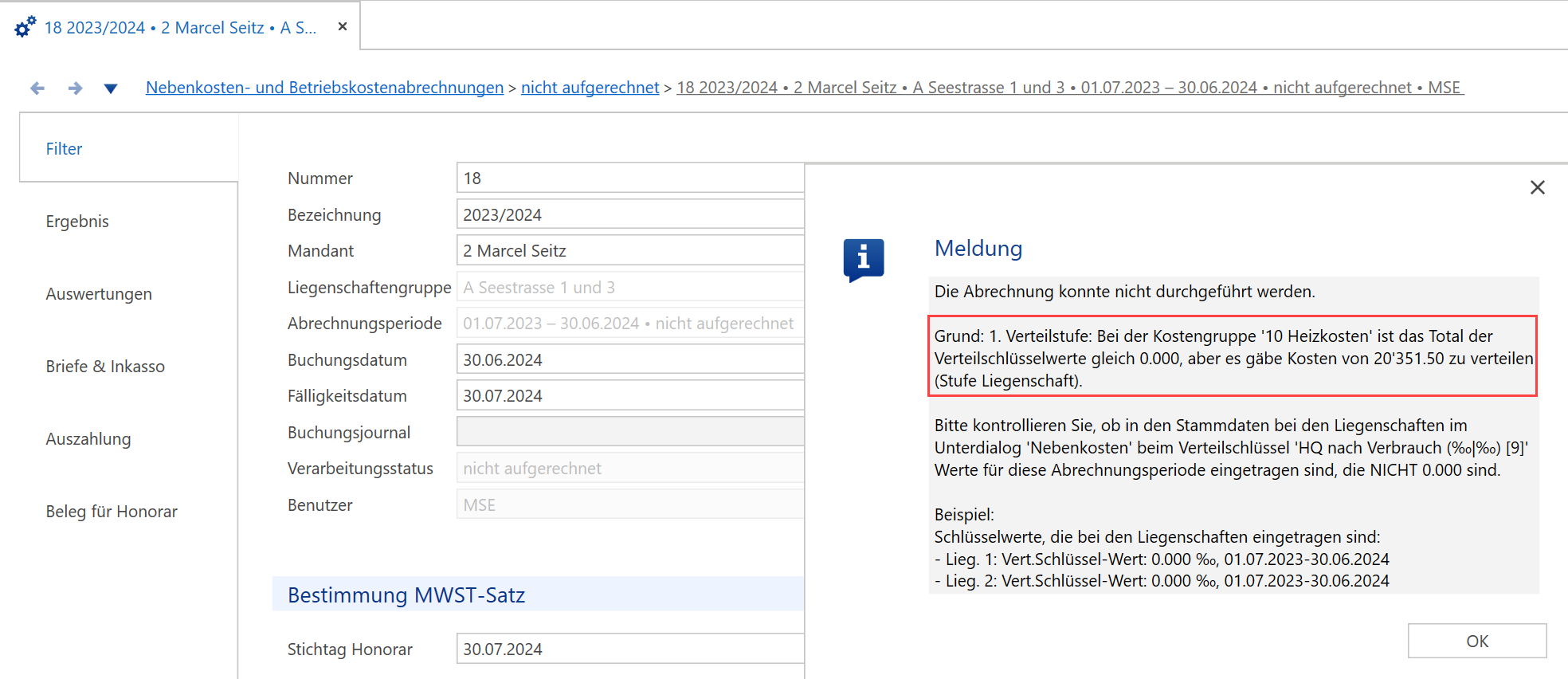Image resolution: width=1568 pixels, height=679 pixels.
Task: Switch to Auswertungen side tab
Action: click(x=99, y=293)
